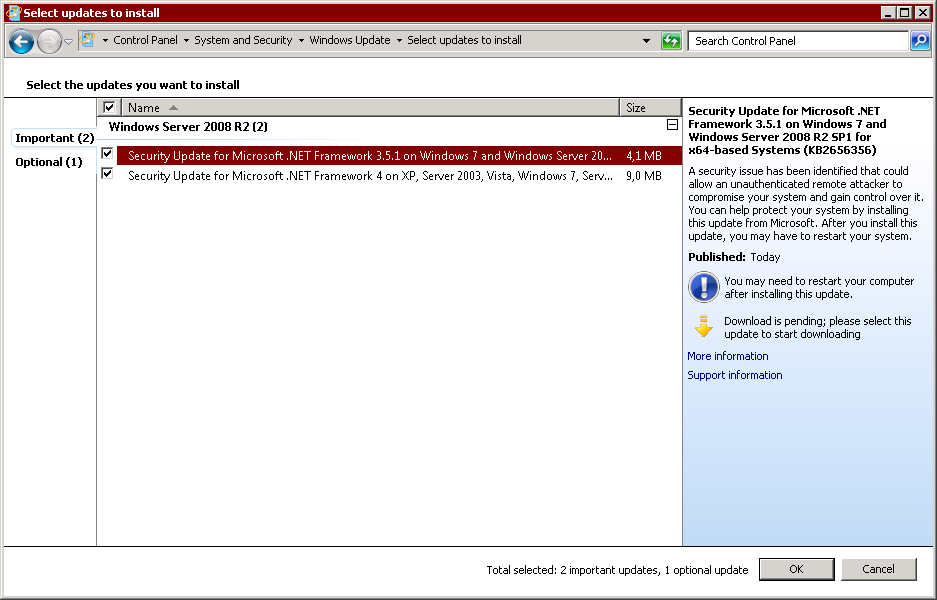Click the yellow download pending arrow icon

[x=703, y=327]
